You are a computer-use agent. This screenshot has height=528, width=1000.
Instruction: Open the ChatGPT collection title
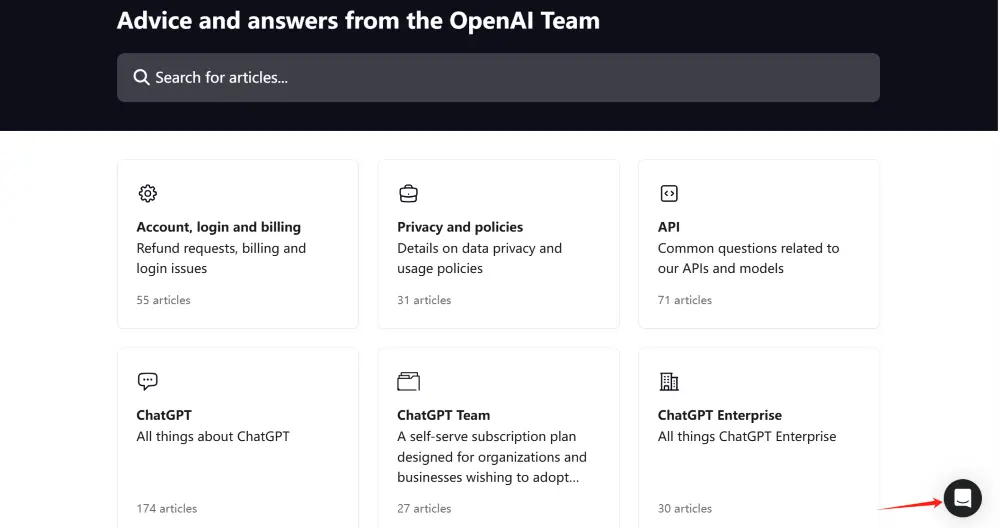(164, 415)
